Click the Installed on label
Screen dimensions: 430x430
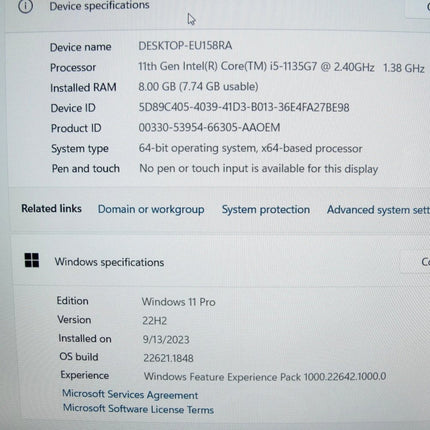tap(85, 339)
